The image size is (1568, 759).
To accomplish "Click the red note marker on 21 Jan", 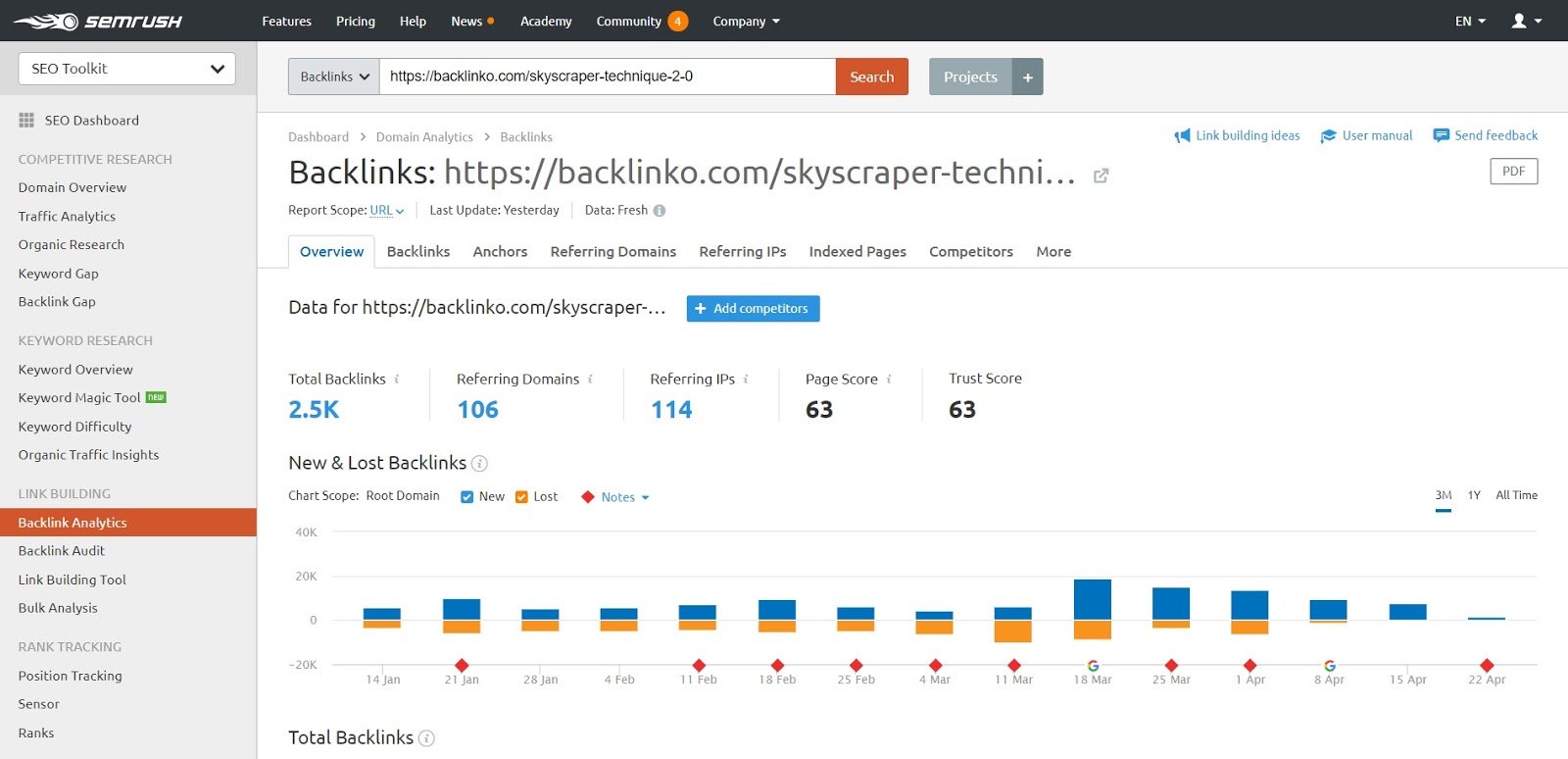I will tap(462, 665).
